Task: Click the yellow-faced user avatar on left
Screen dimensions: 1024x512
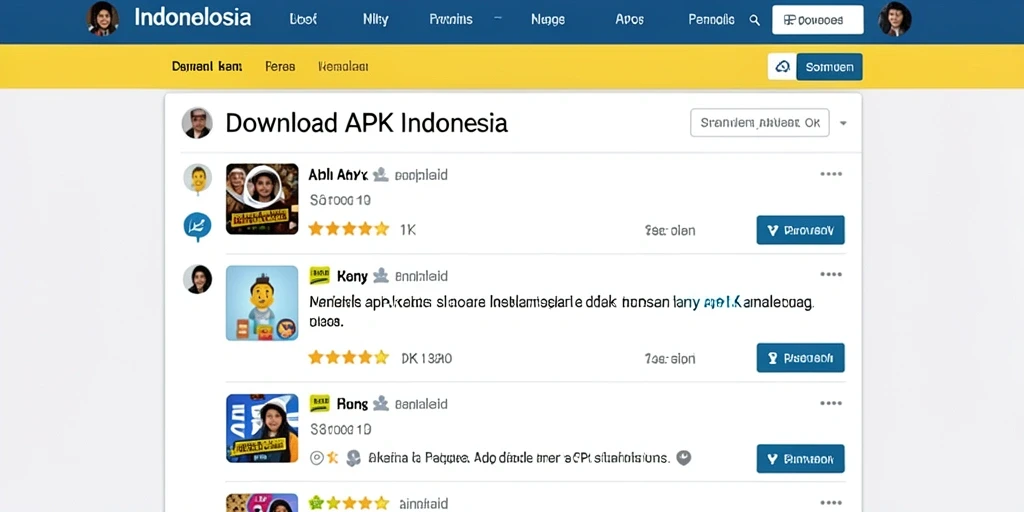Action: [197, 178]
